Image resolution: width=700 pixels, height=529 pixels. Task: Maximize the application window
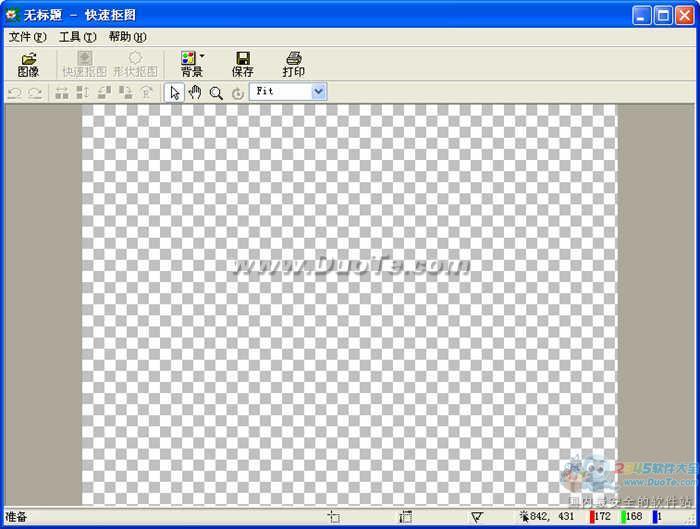click(663, 14)
